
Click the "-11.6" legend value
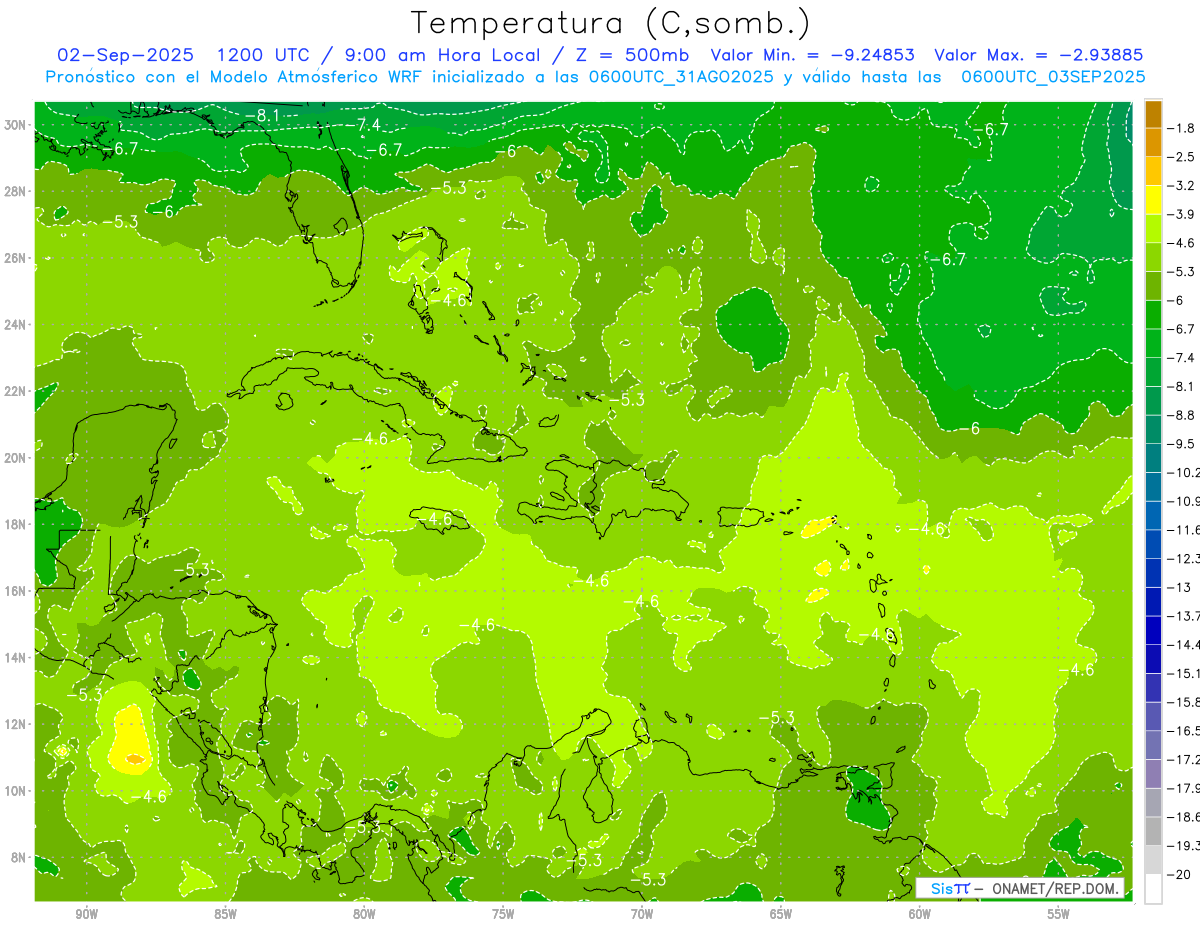[x=1184, y=529]
